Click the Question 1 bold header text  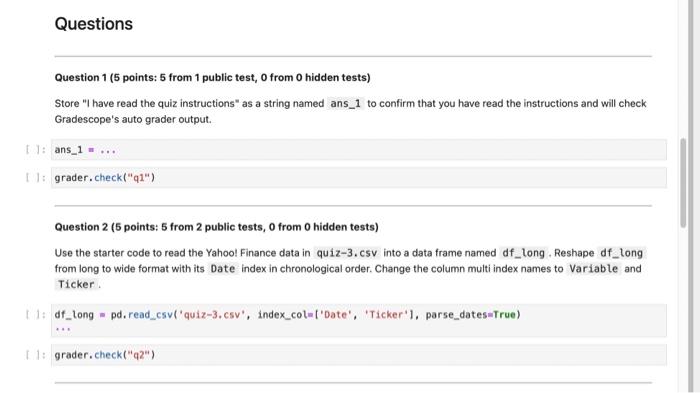(212, 78)
